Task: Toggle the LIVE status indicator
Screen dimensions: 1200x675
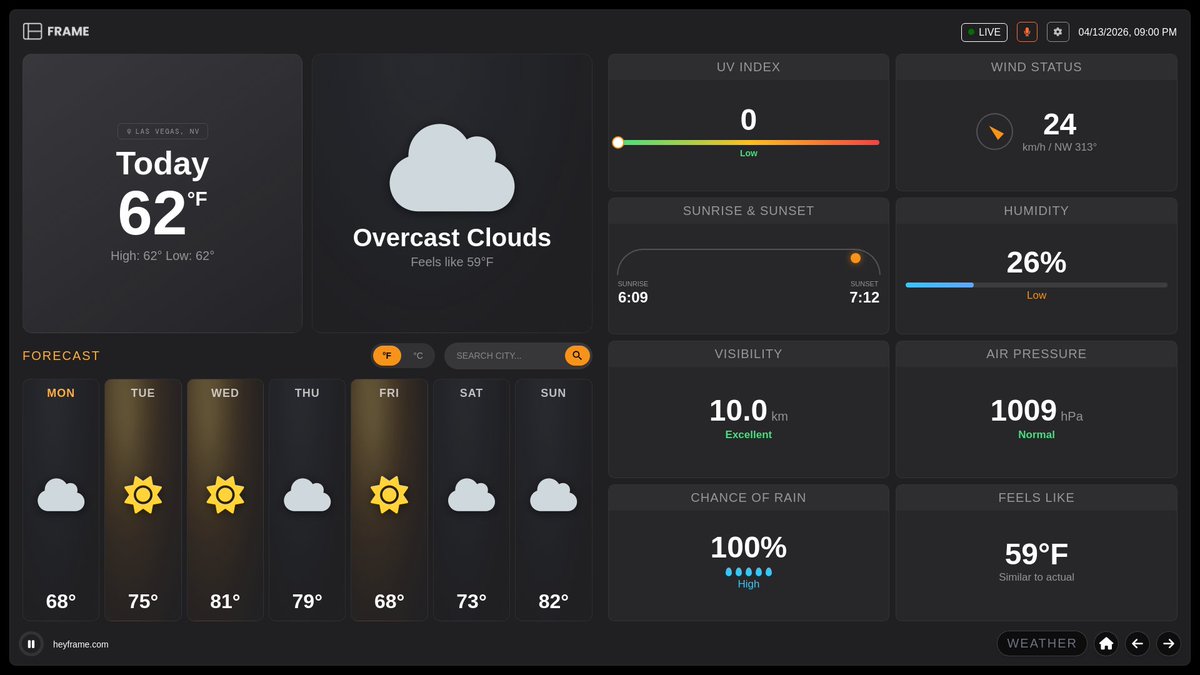Action: 984,32
